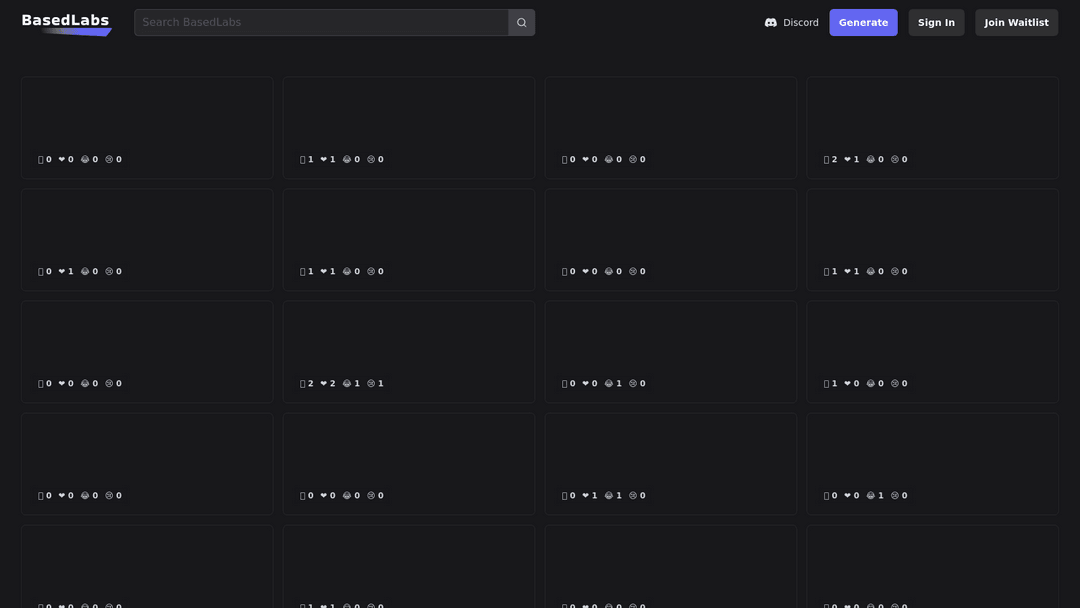This screenshot has width=1080, height=608.
Task: Click sad emoji on card with counts 2, 2, 1, 1
Action: click(375, 384)
